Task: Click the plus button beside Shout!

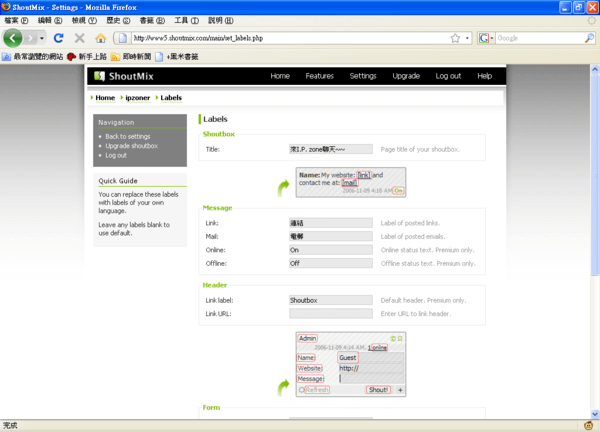Action: 400,390
